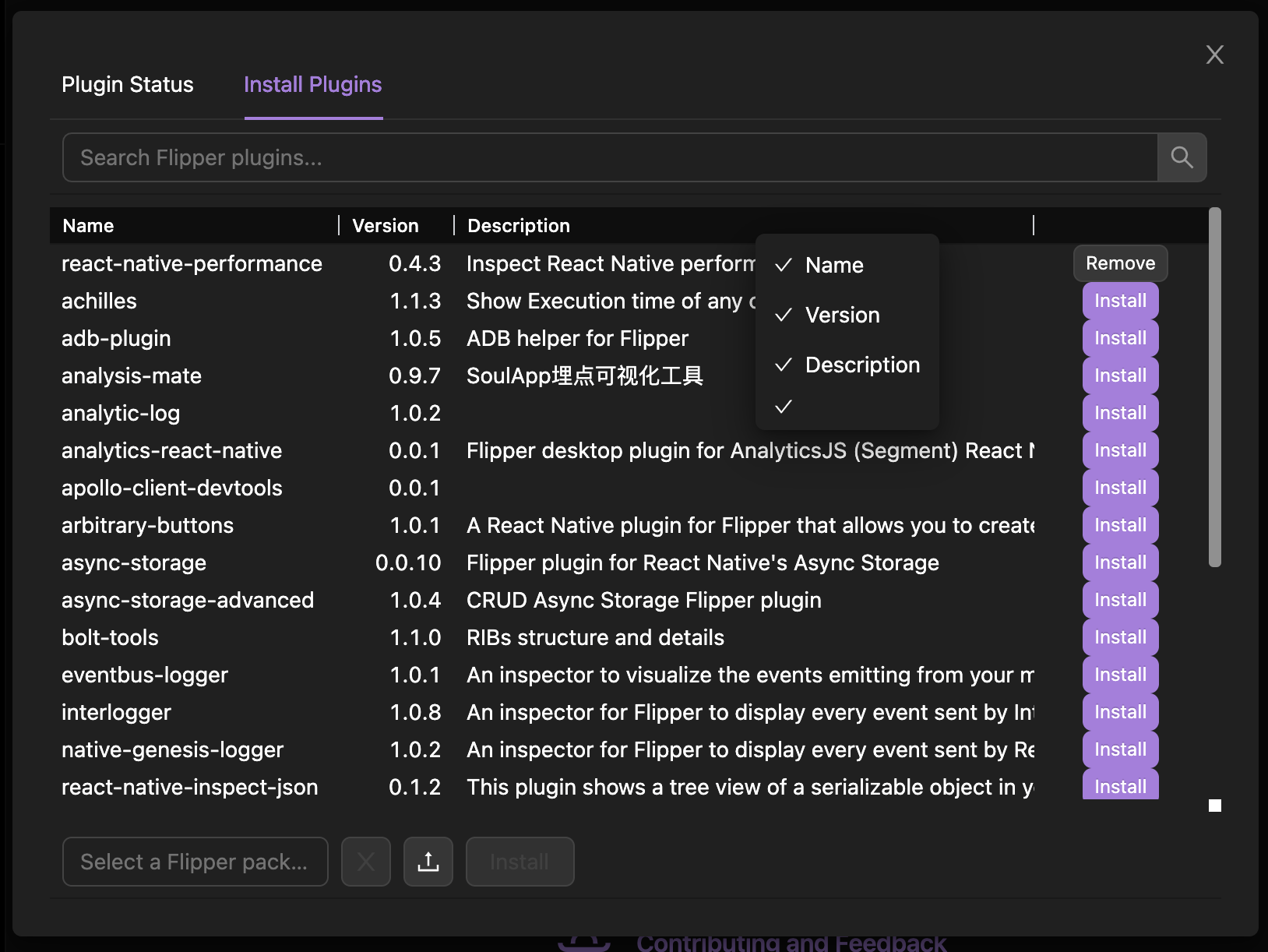Select the native-genesis-logger plugin name

coord(173,749)
